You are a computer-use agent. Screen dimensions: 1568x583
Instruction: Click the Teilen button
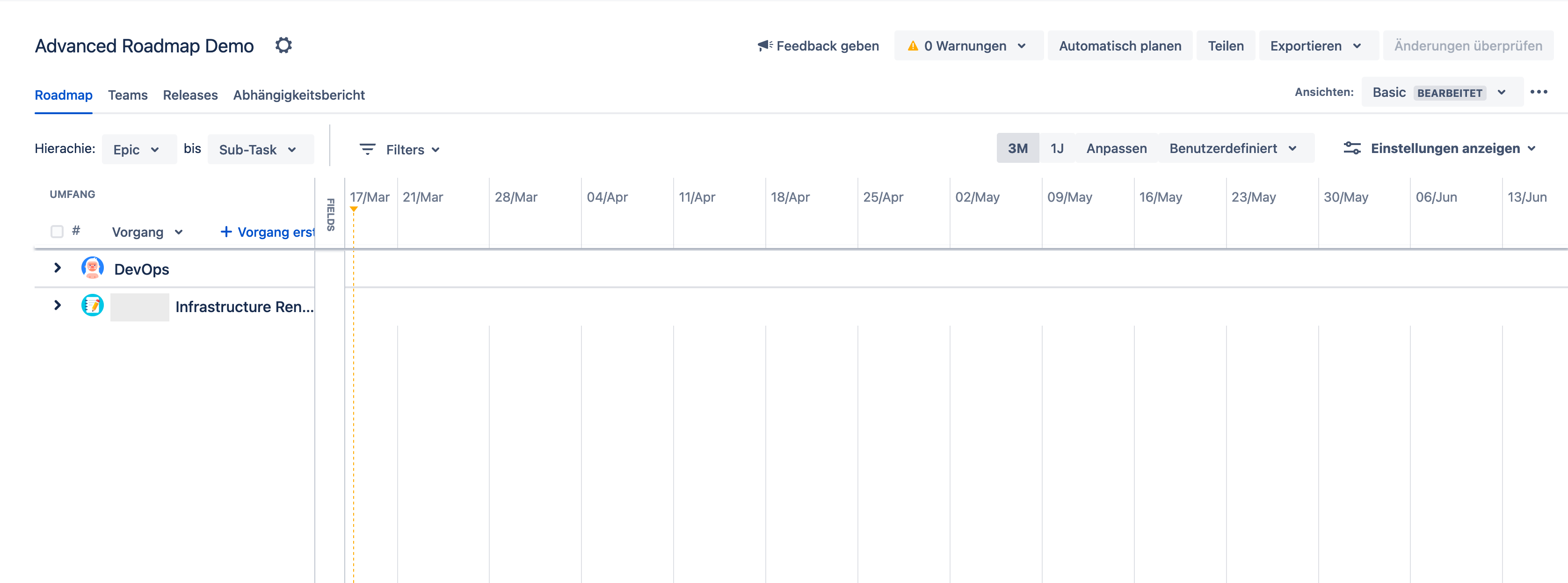pyautogui.click(x=1225, y=46)
